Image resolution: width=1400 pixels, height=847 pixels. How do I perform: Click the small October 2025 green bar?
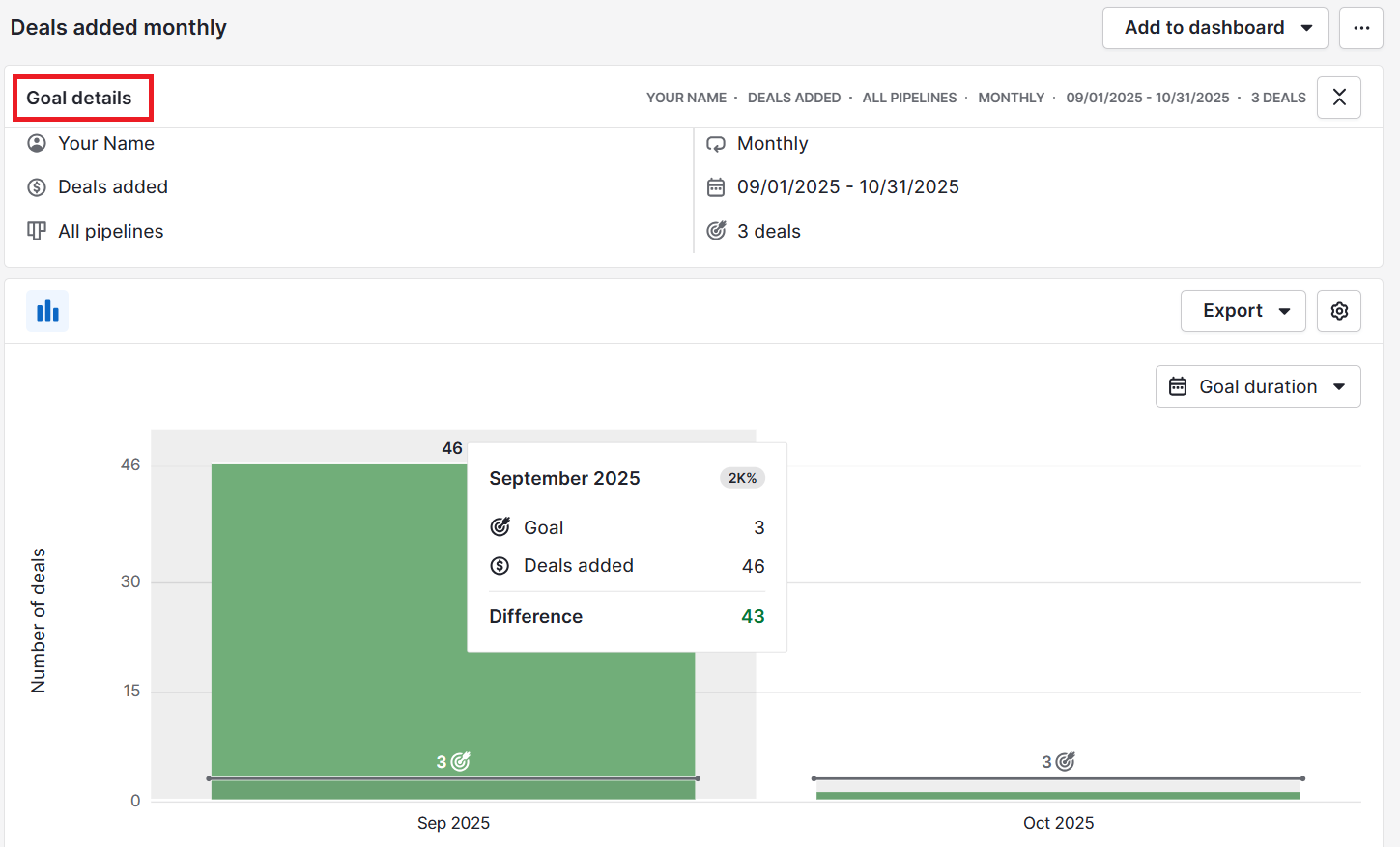pyautogui.click(x=1058, y=795)
